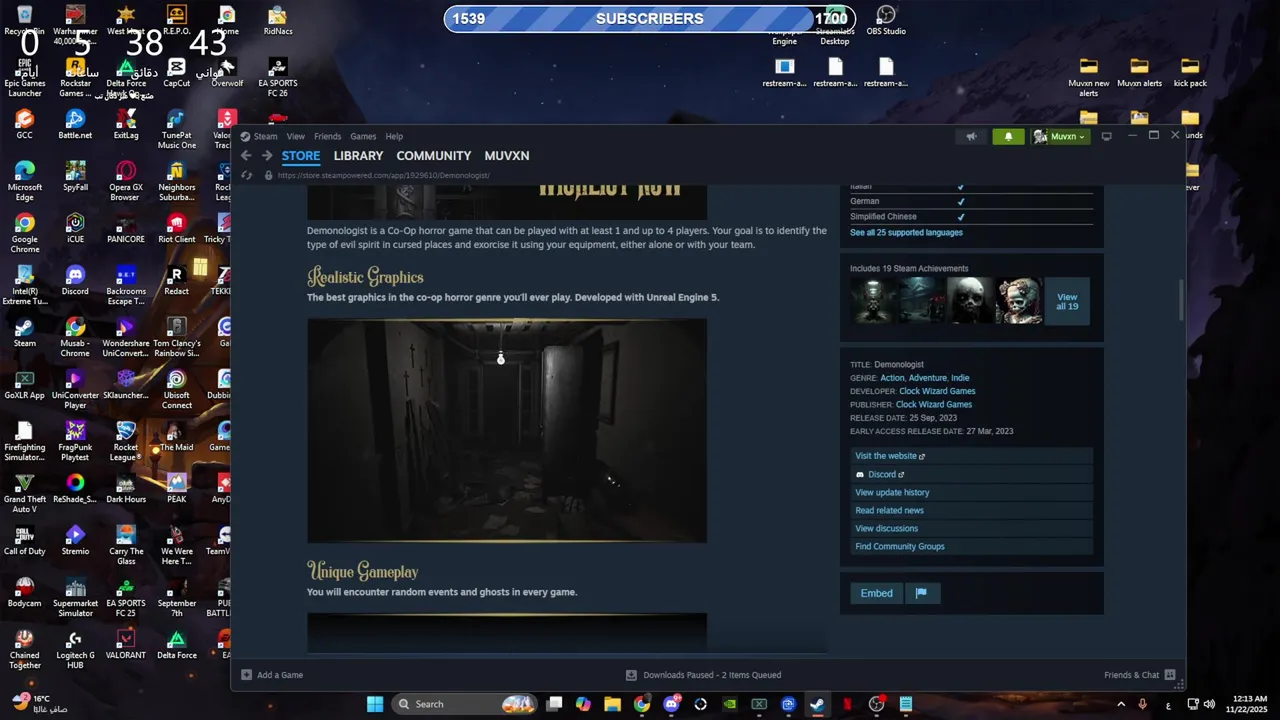Click the Embed button
The height and width of the screenshot is (720, 1280).
click(x=877, y=593)
